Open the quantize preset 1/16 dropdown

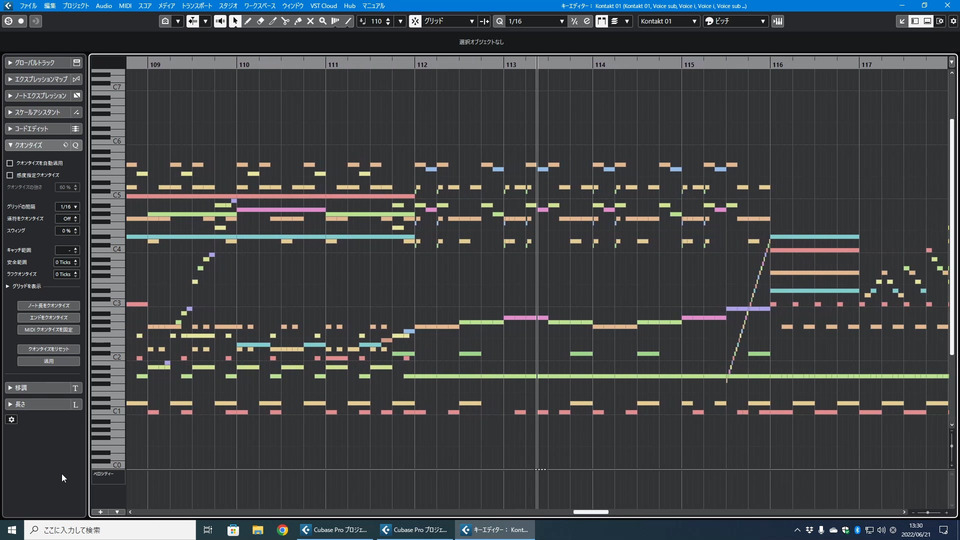(535, 21)
